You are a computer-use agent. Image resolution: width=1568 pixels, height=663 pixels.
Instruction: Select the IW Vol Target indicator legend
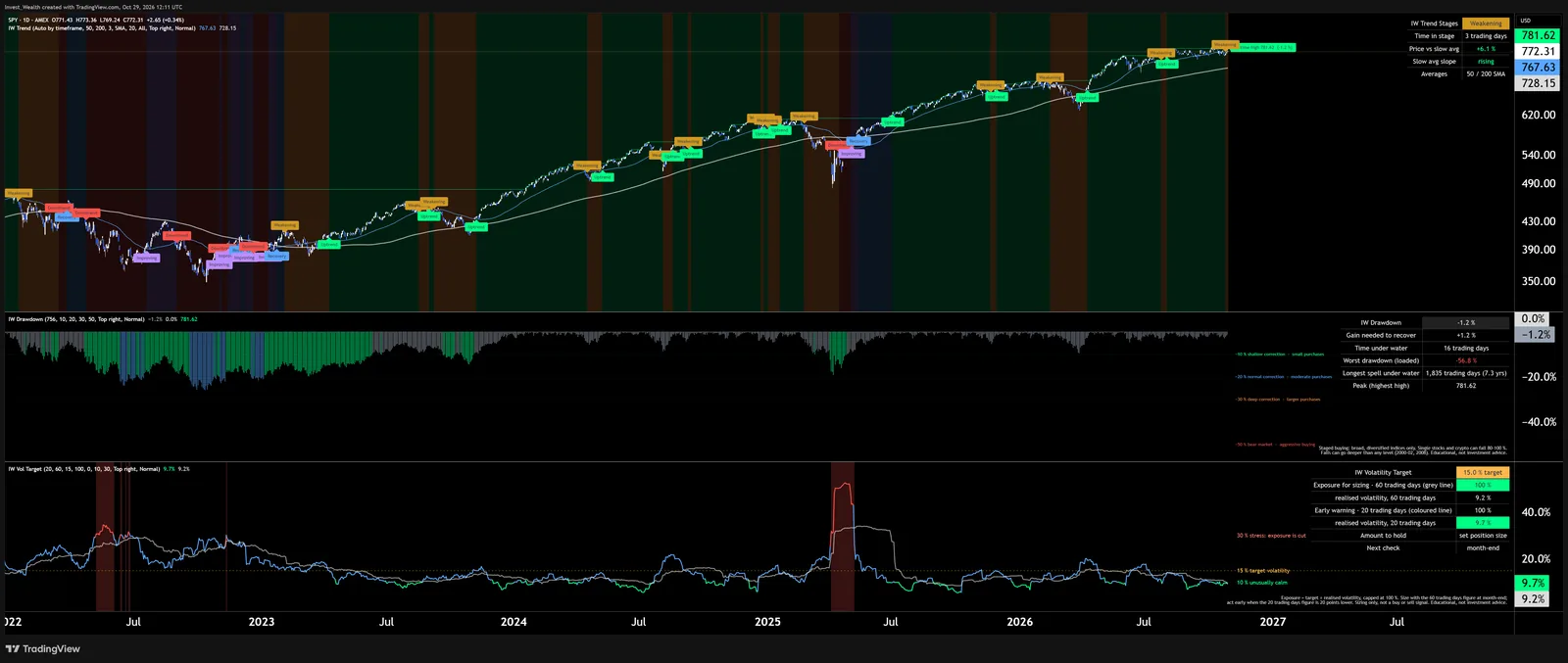(x=99, y=469)
